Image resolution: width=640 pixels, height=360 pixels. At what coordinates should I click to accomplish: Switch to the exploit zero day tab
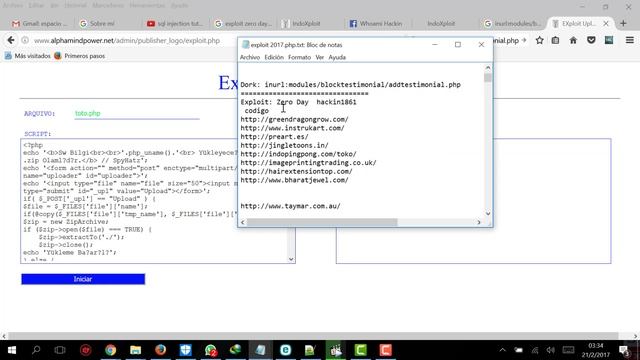click(x=243, y=24)
